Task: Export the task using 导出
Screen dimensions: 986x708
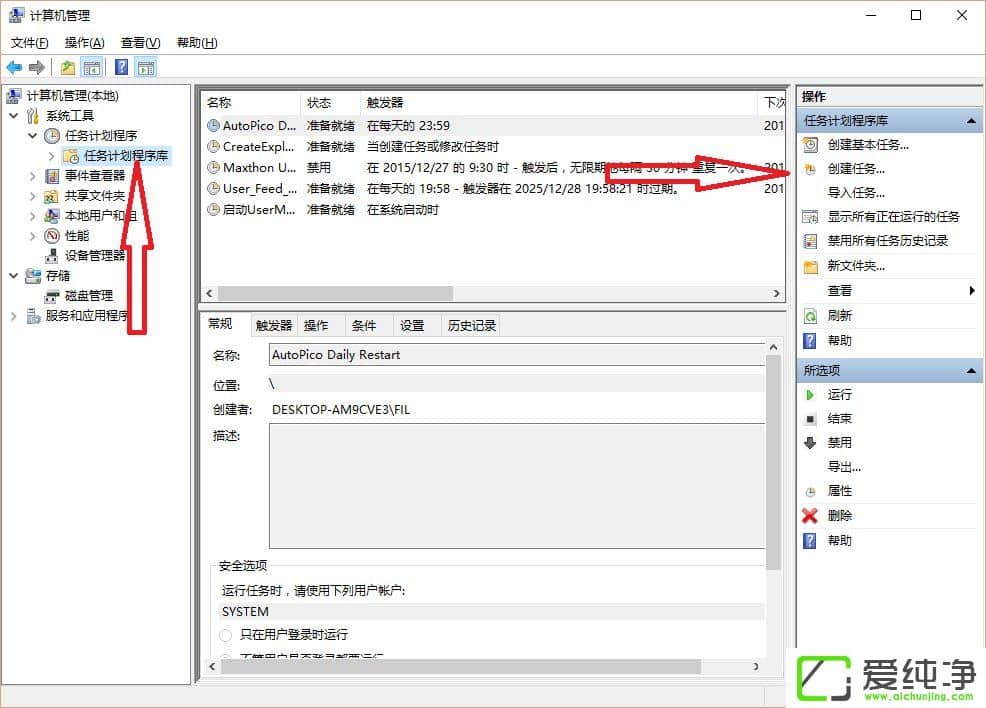Action: (843, 466)
